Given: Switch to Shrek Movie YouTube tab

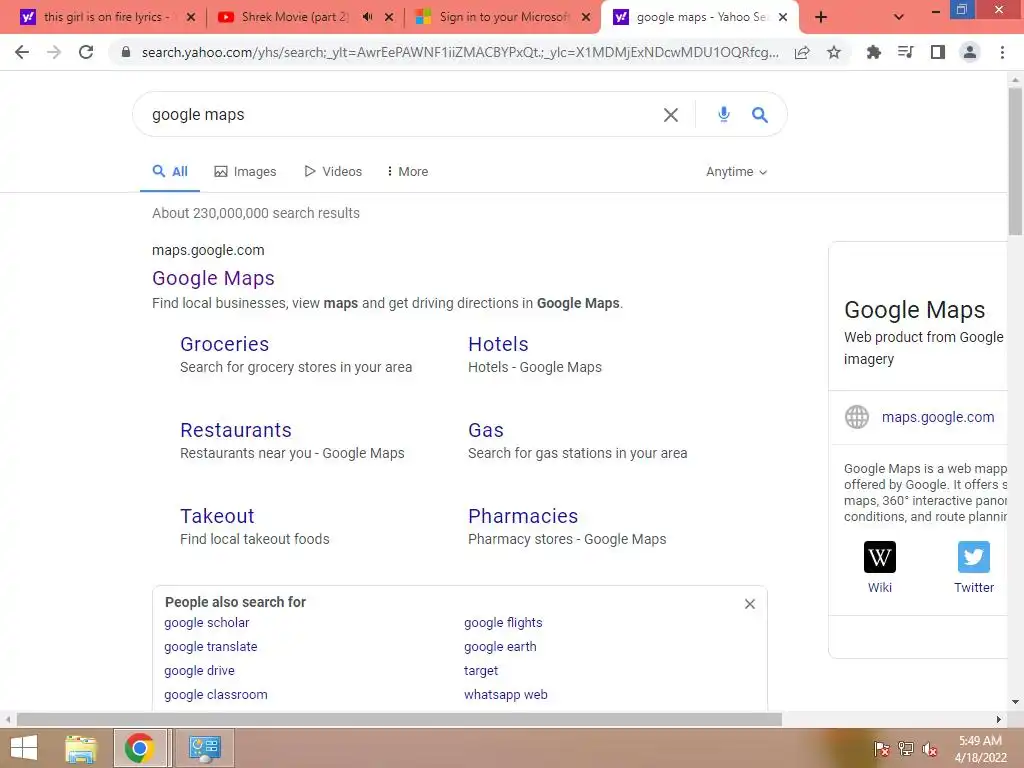Looking at the screenshot, I should point(294,17).
